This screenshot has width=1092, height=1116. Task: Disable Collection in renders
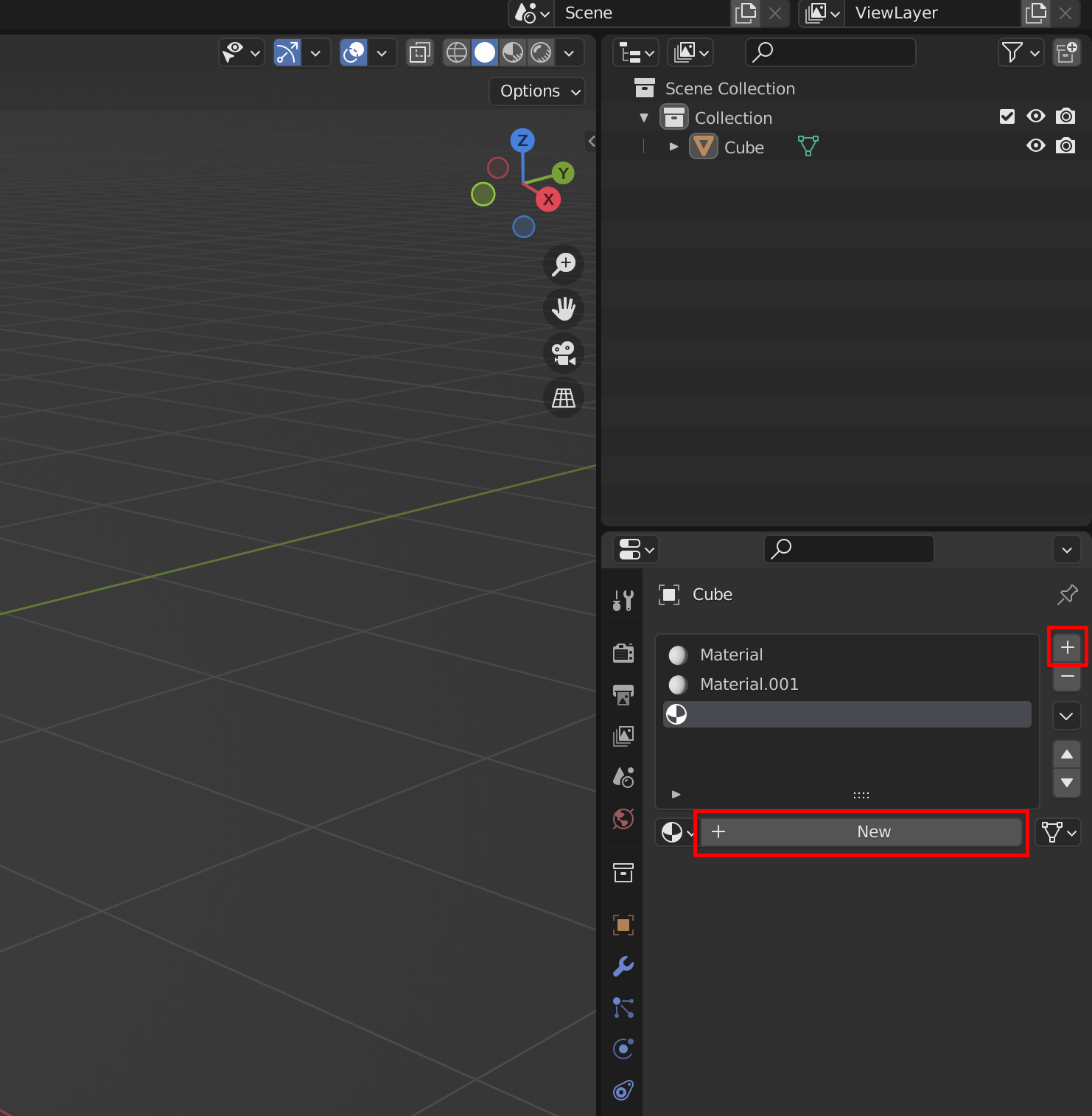pos(1065,116)
